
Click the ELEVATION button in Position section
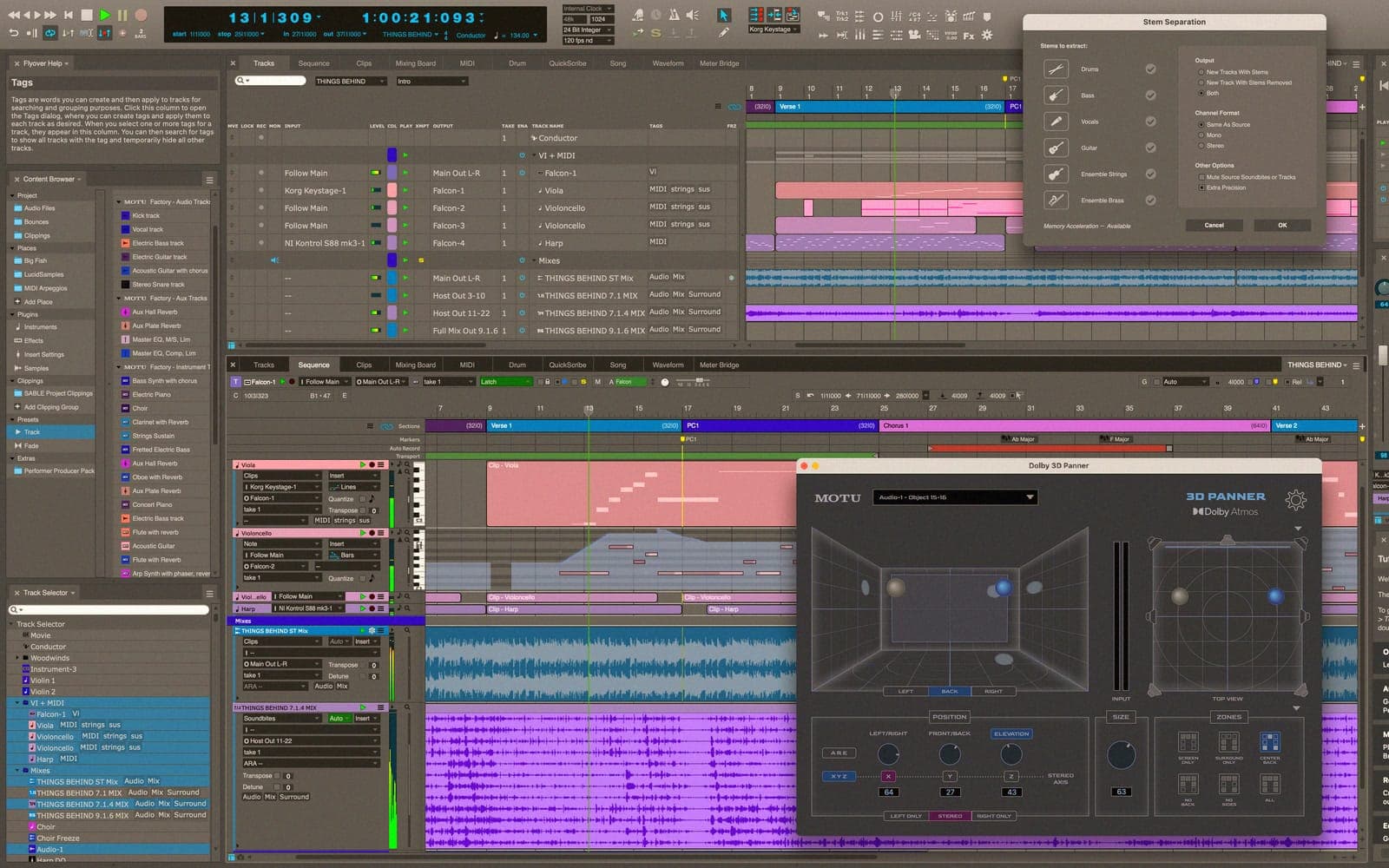click(1011, 733)
